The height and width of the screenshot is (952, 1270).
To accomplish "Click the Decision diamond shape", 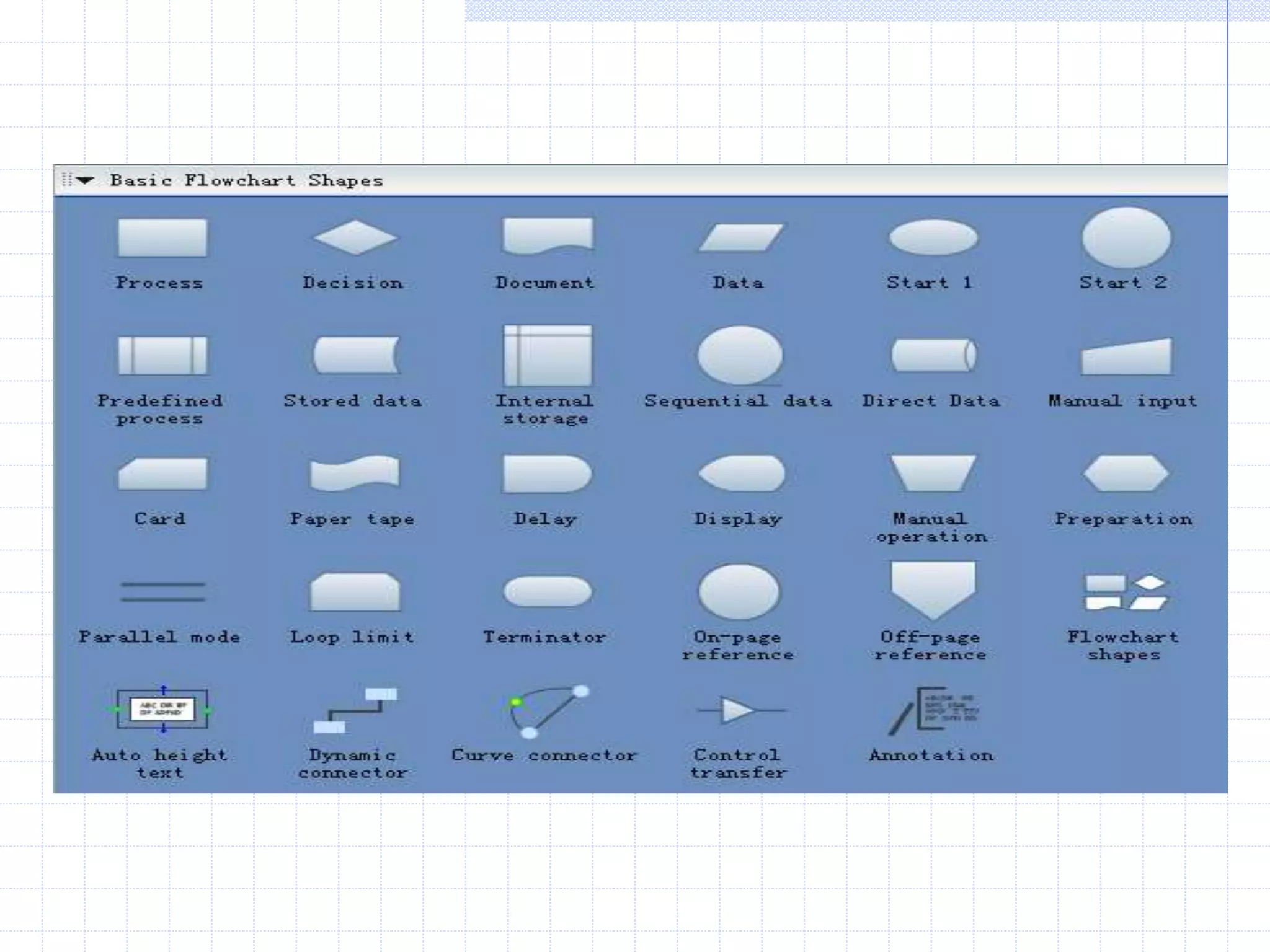I will tap(355, 237).
